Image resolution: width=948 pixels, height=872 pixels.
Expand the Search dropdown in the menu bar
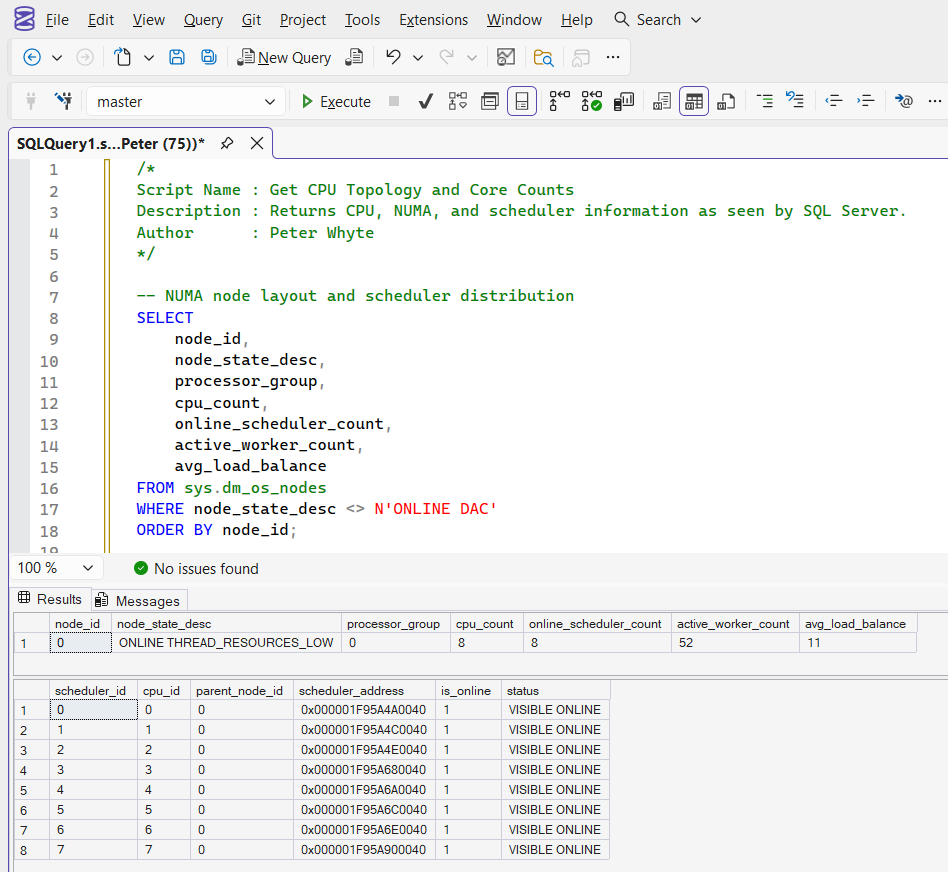tap(696, 20)
